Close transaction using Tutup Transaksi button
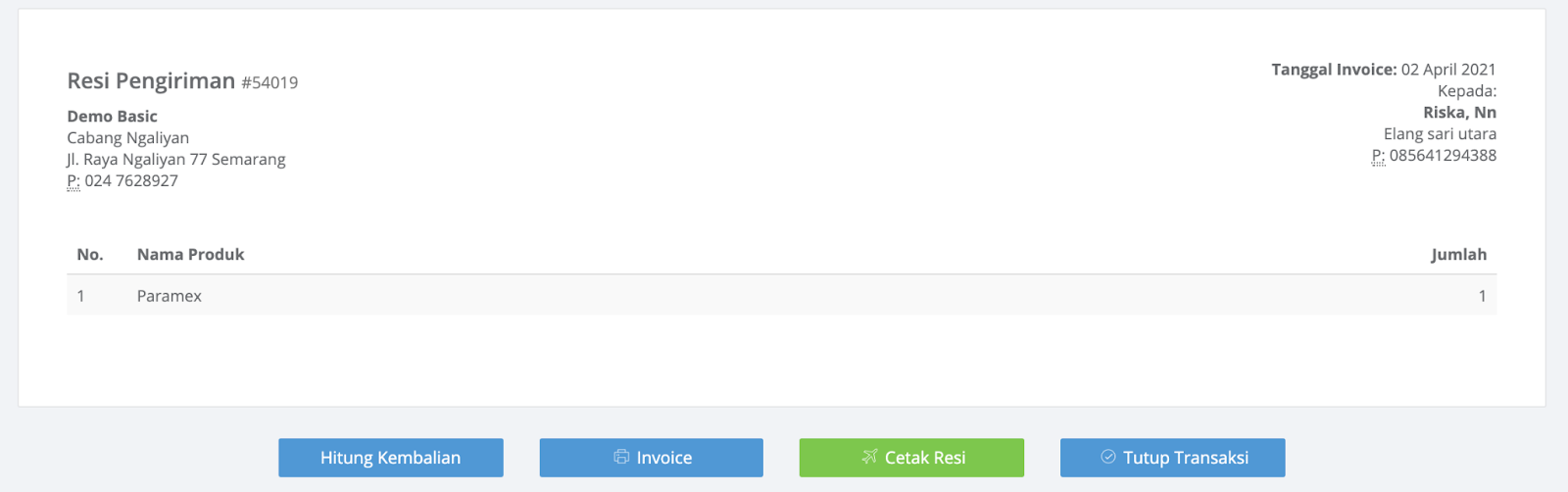This screenshot has height=492, width=1568. [1172, 458]
